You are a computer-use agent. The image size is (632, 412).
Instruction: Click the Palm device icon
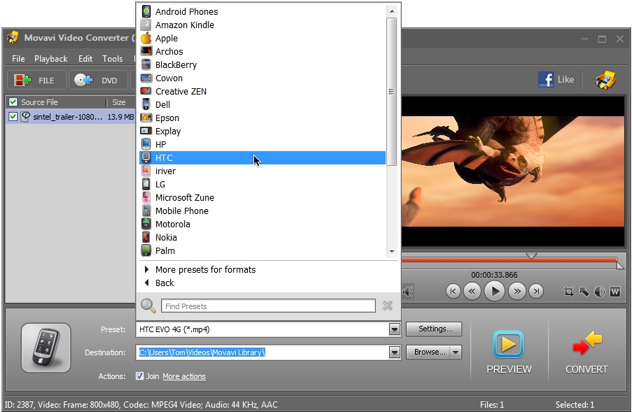(146, 250)
